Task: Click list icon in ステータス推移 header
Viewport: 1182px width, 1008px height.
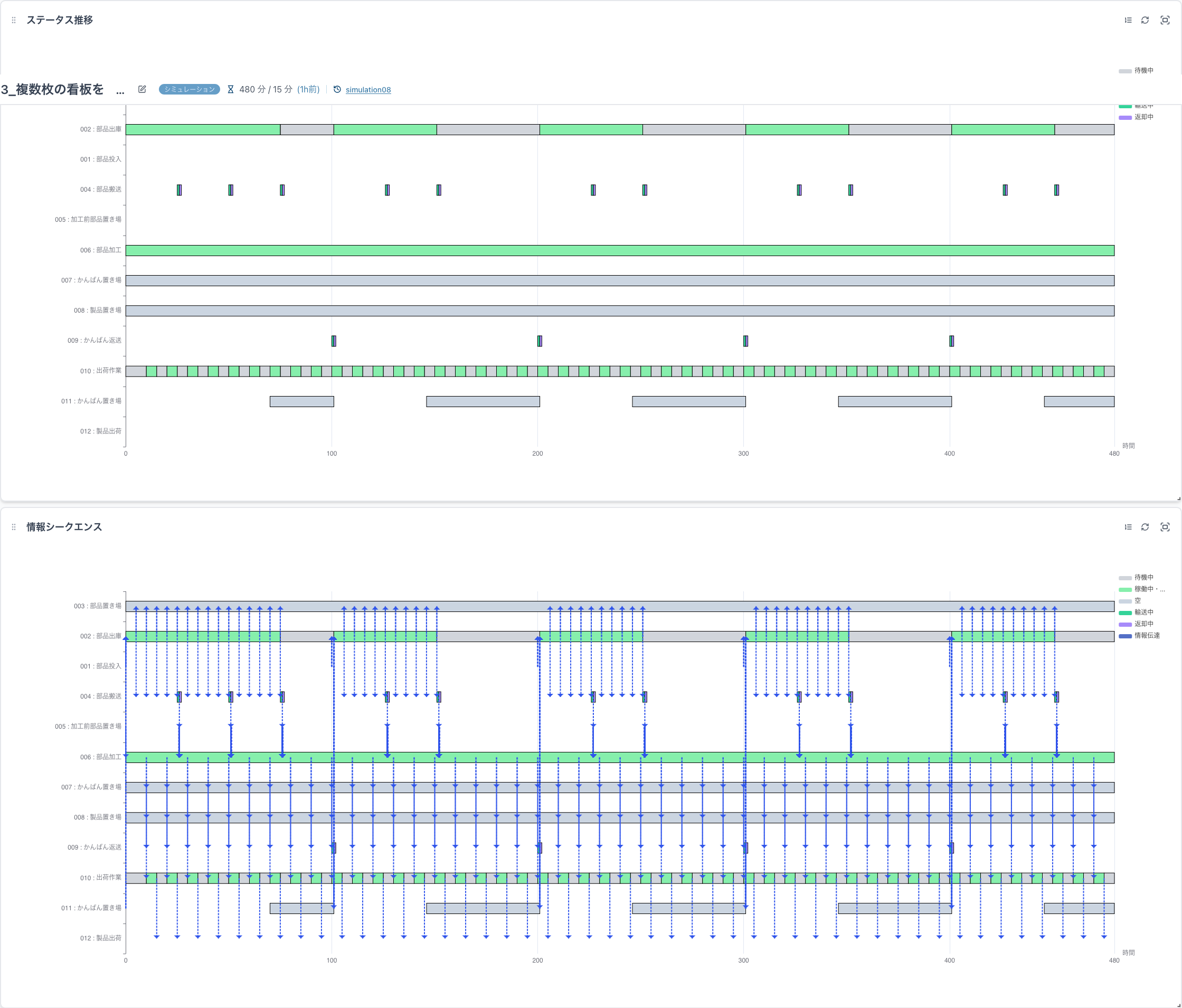Action: pos(1128,20)
